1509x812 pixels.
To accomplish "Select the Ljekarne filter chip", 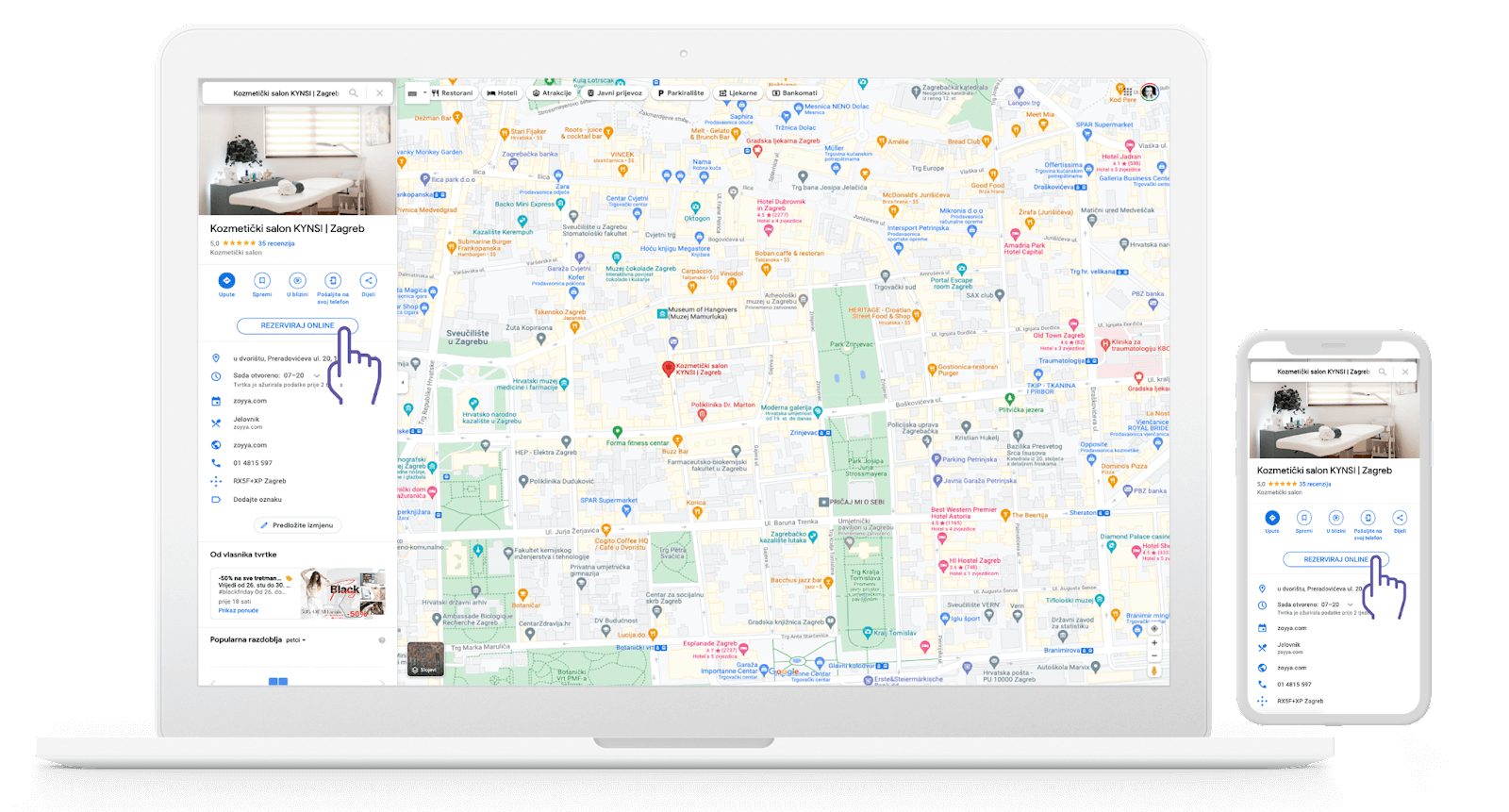I will click(738, 93).
